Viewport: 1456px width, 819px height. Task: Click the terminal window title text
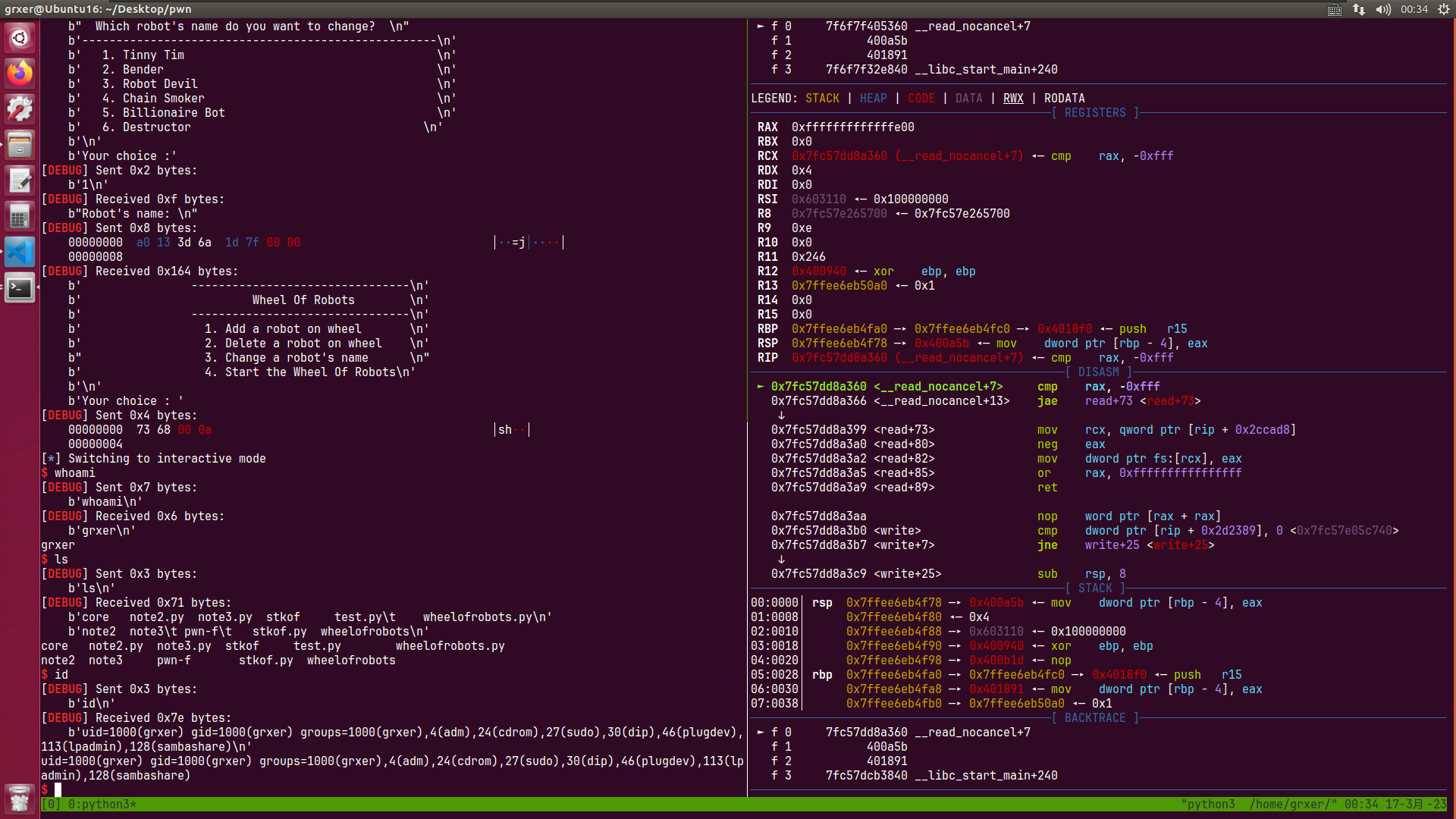tap(98, 9)
